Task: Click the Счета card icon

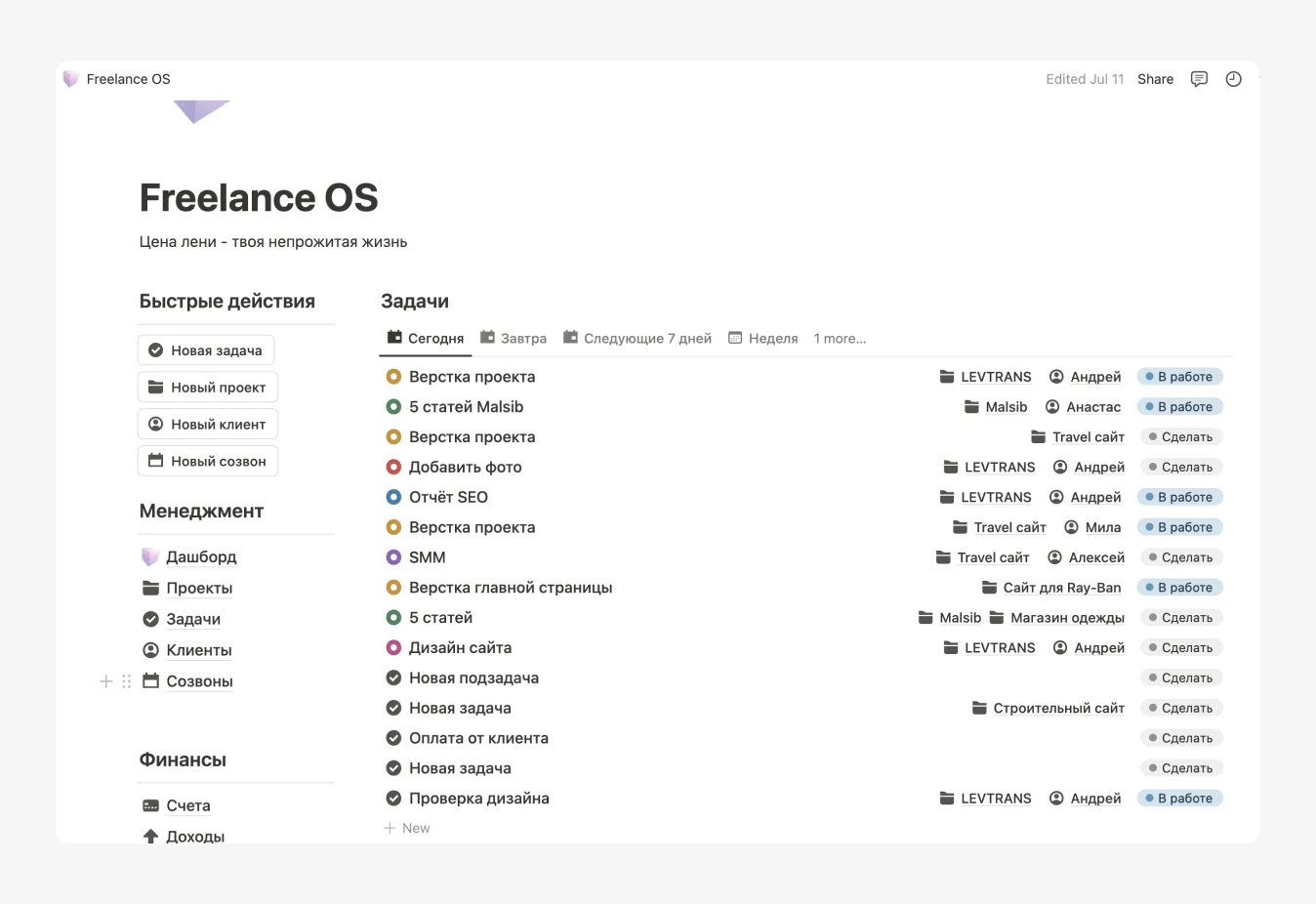Action: tap(150, 805)
